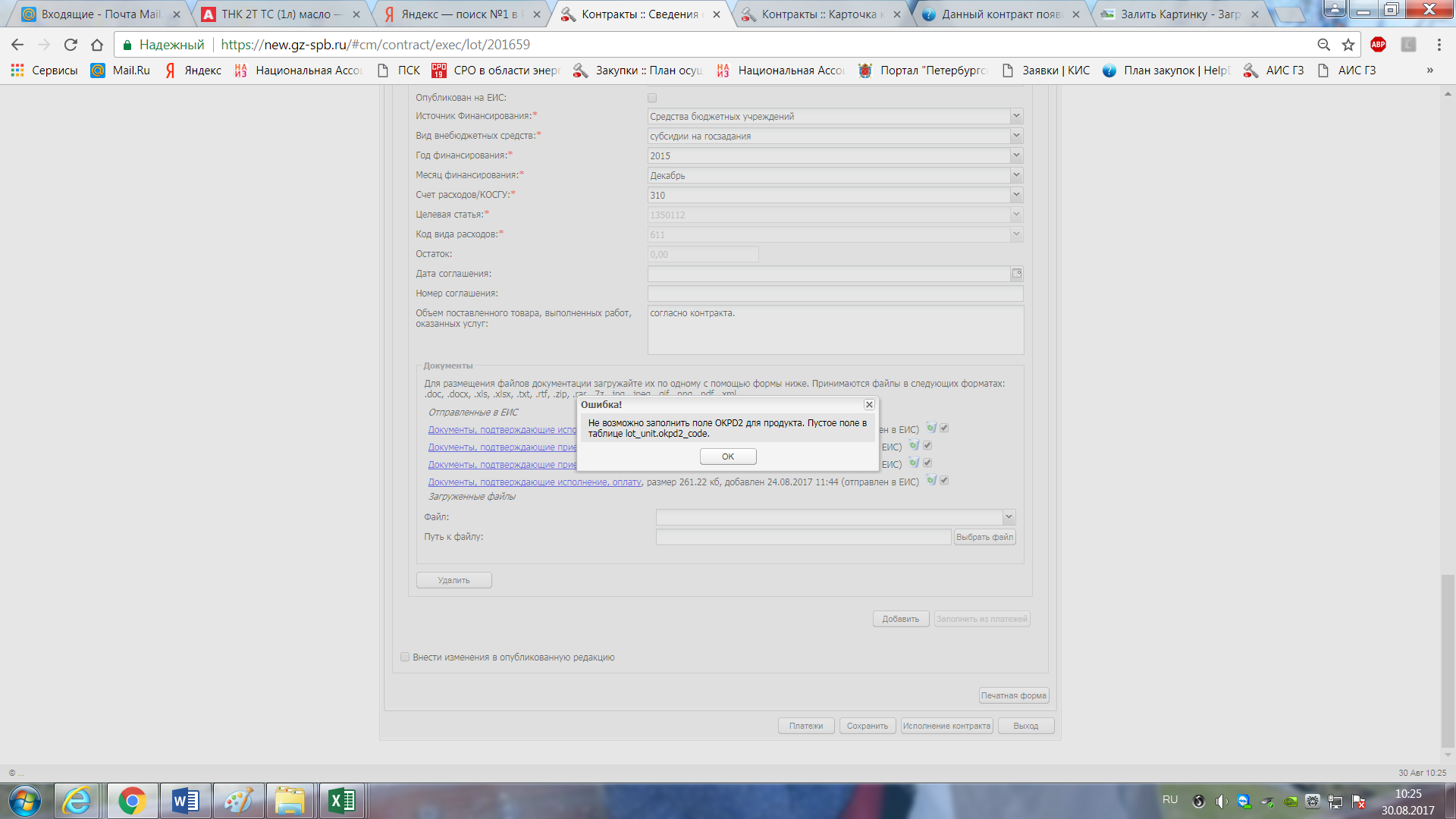Toggle checkbox beside the last sent document
The height and width of the screenshot is (819, 1456).
tap(944, 480)
